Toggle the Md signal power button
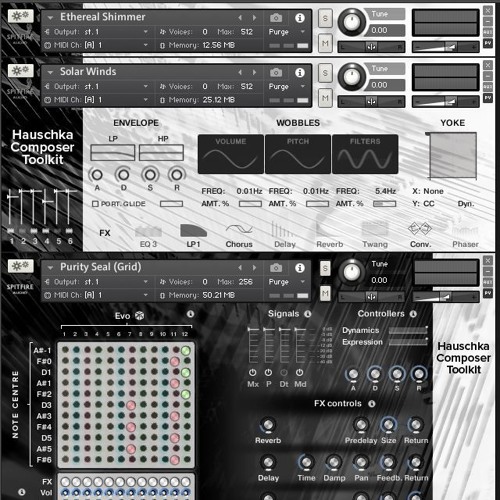Image resolution: width=500 pixels, height=500 pixels. (x=300, y=372)
